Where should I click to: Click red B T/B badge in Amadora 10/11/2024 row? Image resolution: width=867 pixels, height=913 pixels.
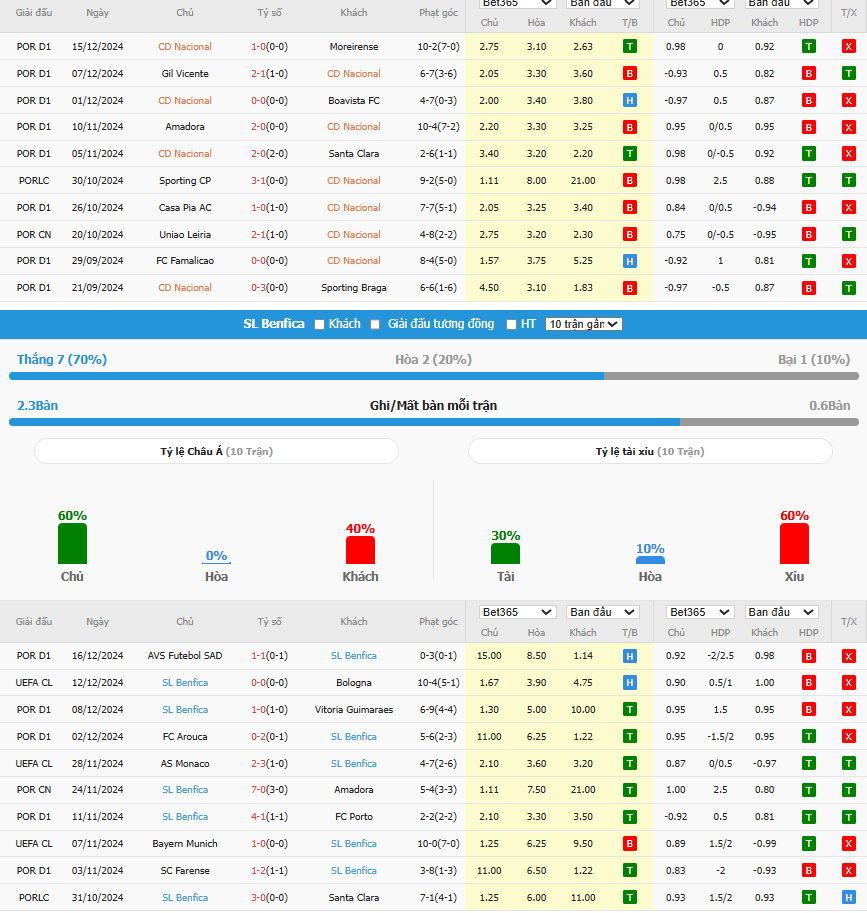pos(629,127)
